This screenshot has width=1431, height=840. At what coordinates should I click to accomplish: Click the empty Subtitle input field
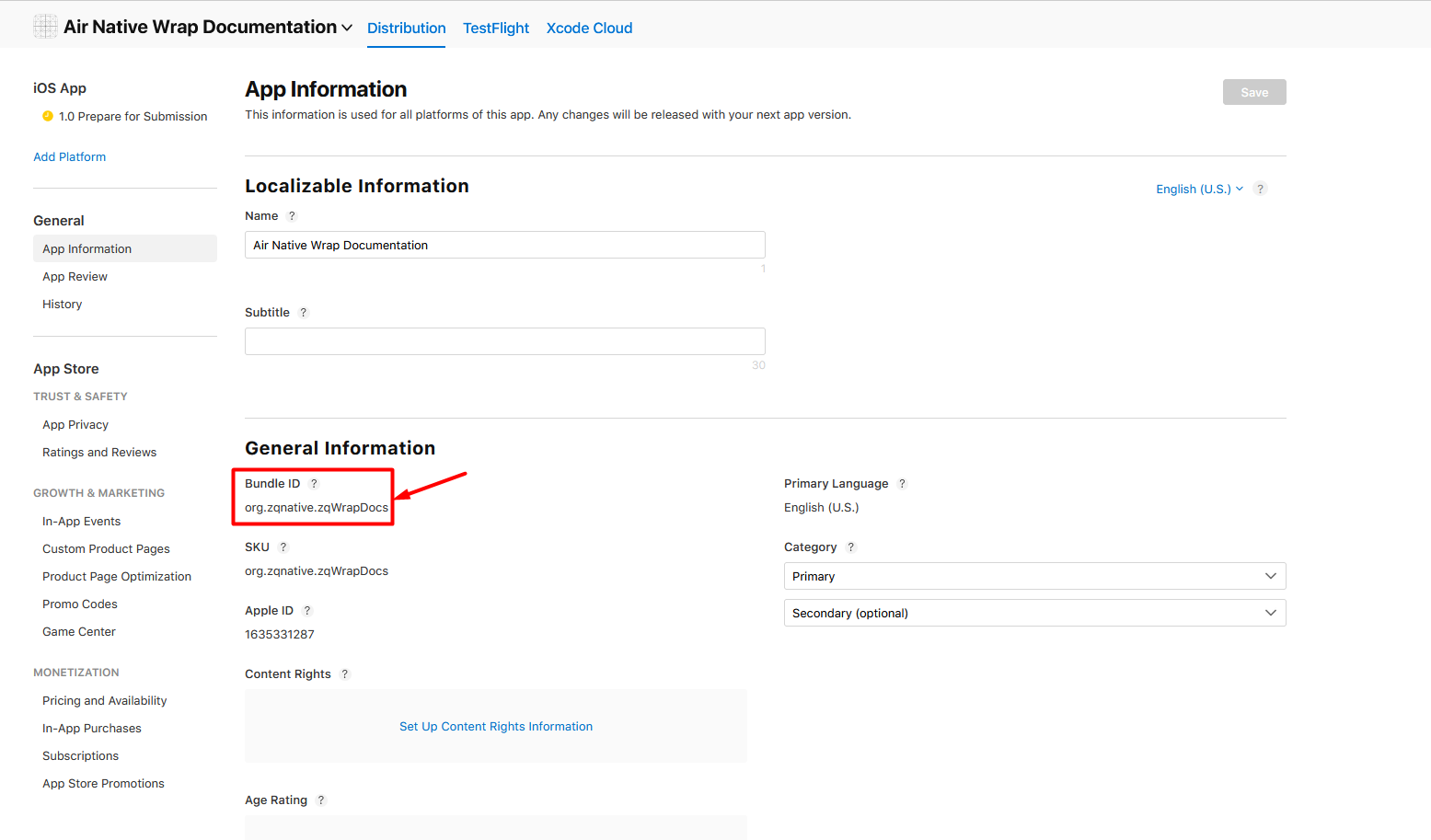(x=505, y=341)
